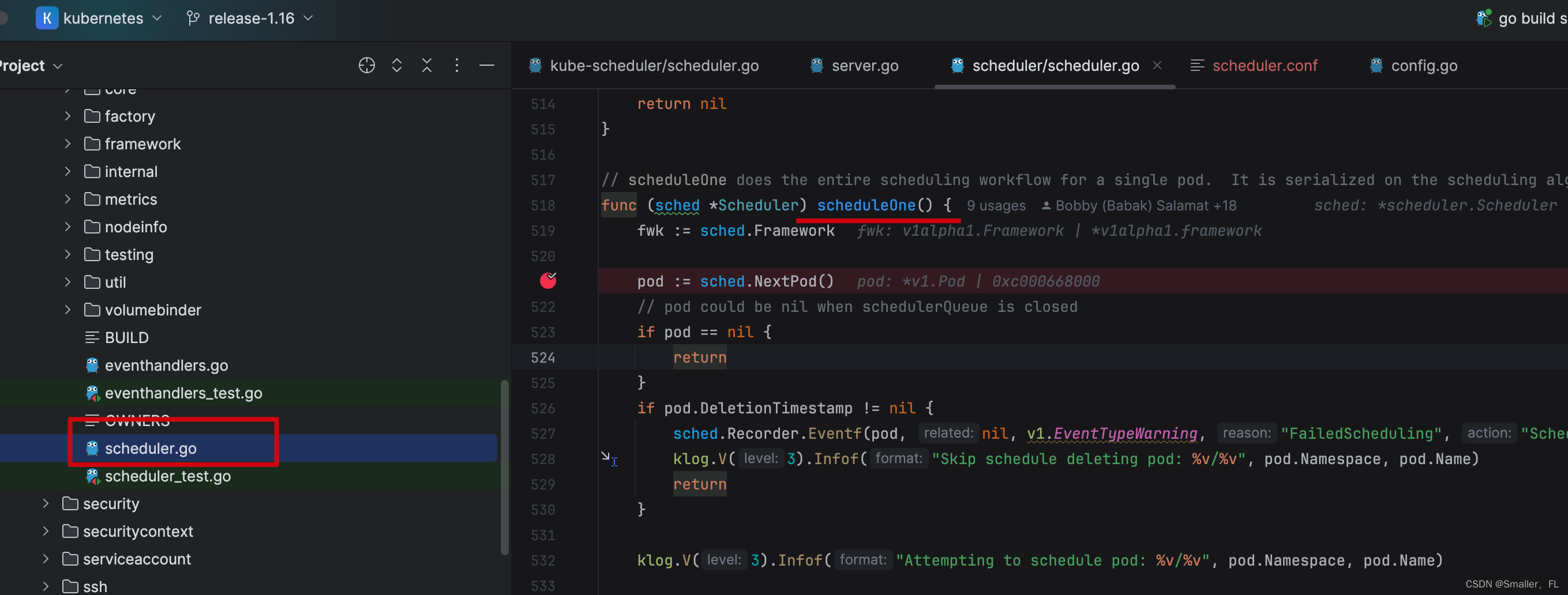Click sched.Framework on line 519
Image resolution: width=1568 pixels, height=595 pixels.
tap(767, 231)
